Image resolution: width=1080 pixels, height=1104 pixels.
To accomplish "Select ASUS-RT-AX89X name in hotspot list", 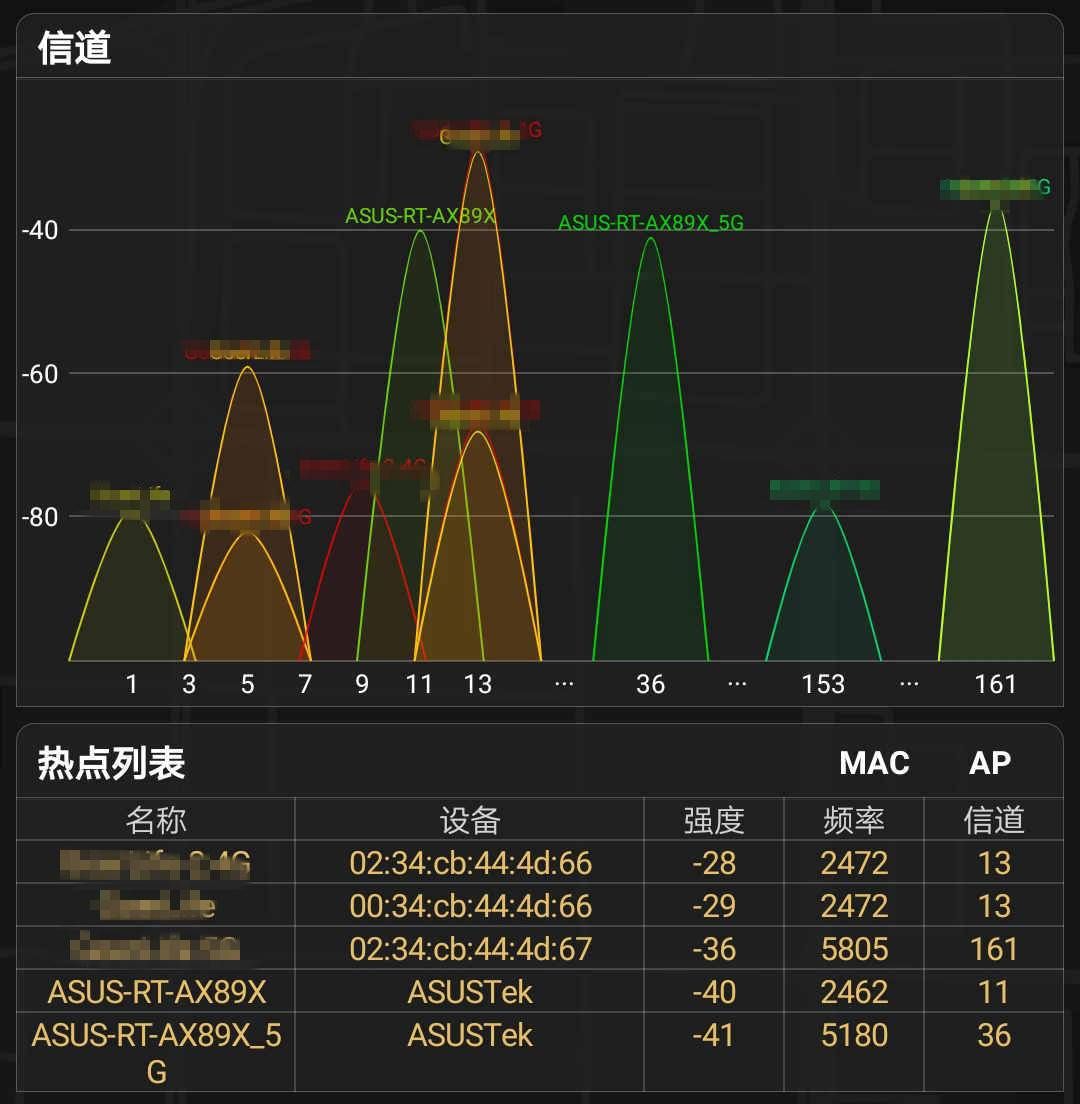I will pyautogui.click(x=157, y=992).
